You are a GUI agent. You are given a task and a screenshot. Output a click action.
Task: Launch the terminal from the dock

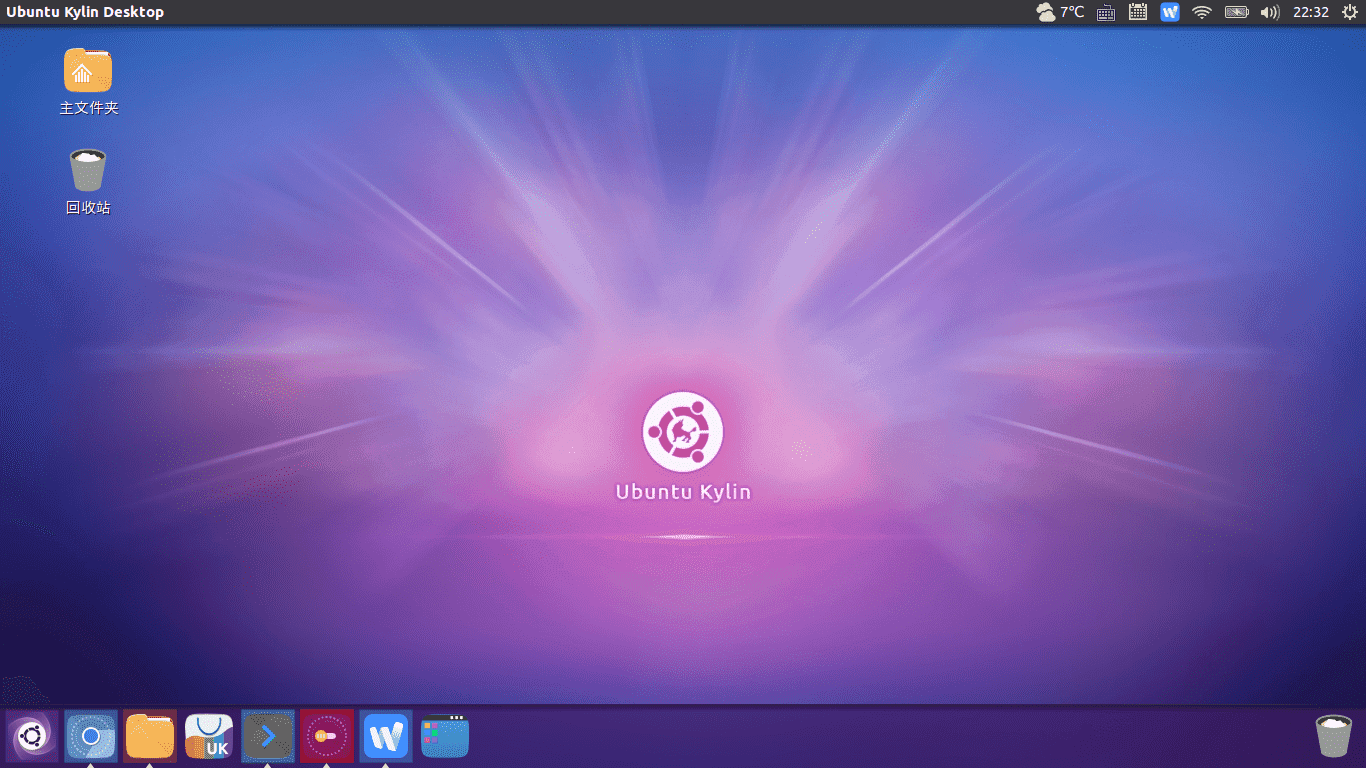click(268, 737)
